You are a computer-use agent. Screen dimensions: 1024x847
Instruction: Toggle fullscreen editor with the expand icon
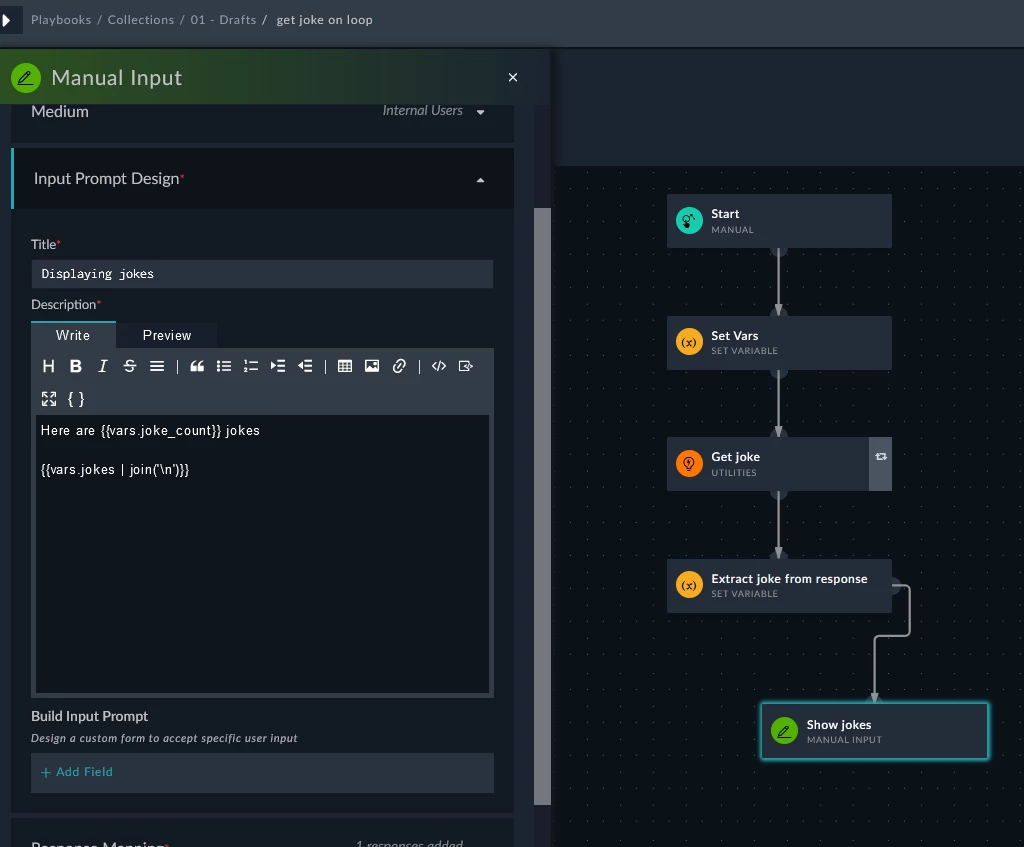[49, 399]
